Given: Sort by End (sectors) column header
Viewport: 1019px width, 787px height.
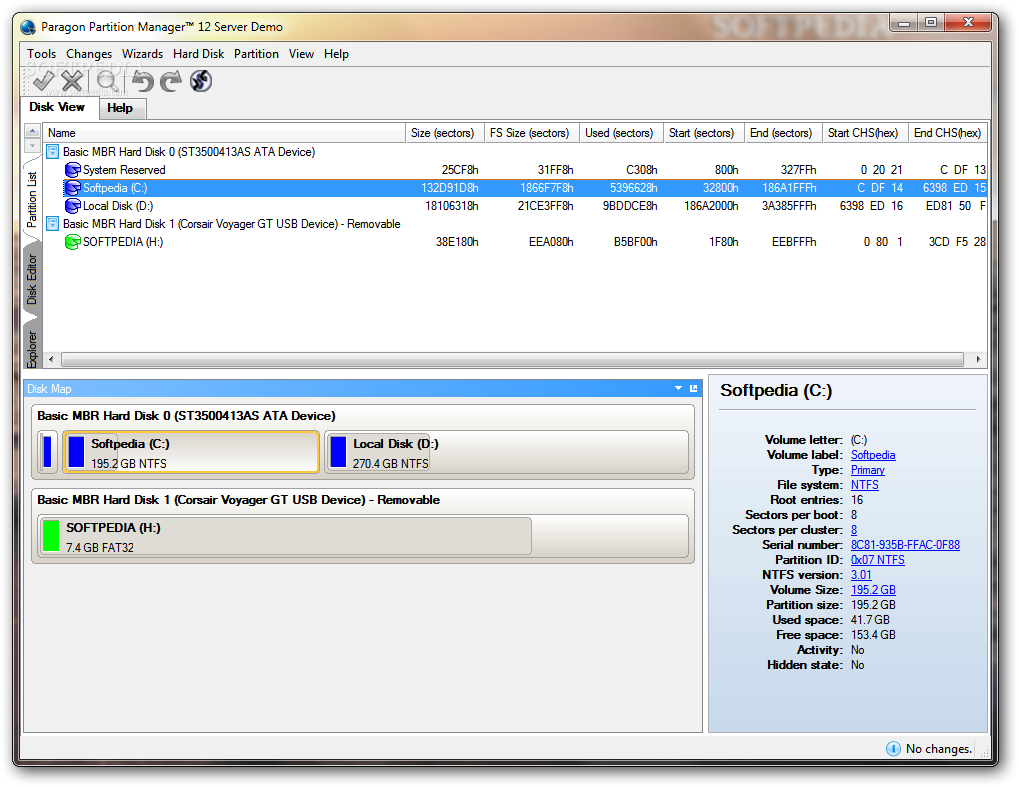Looking at the screenshot, I should [783, 133].
